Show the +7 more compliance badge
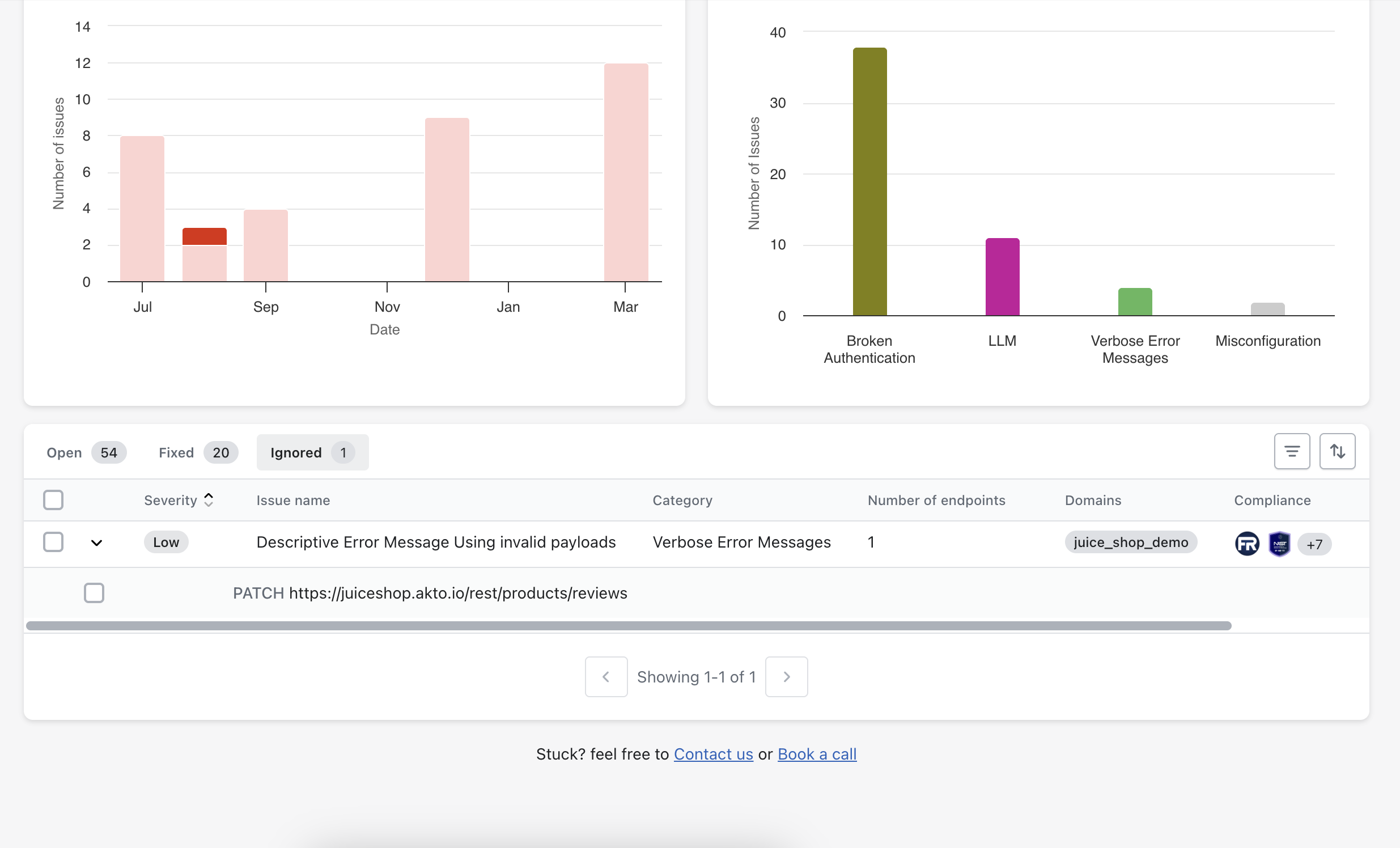 click(1314, 545)
